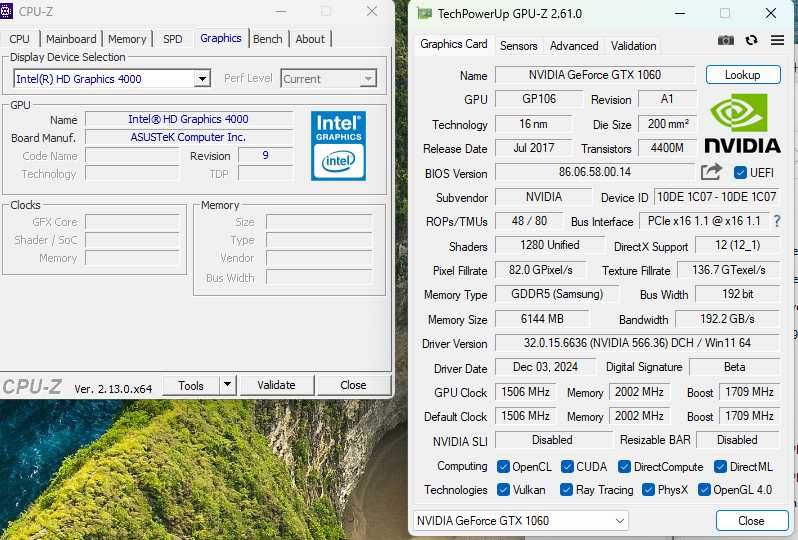The width and height of the screenshot is (798, 540).
Task: Click the Resizable BAR Disabled field
Action: (x=738, y=440)
